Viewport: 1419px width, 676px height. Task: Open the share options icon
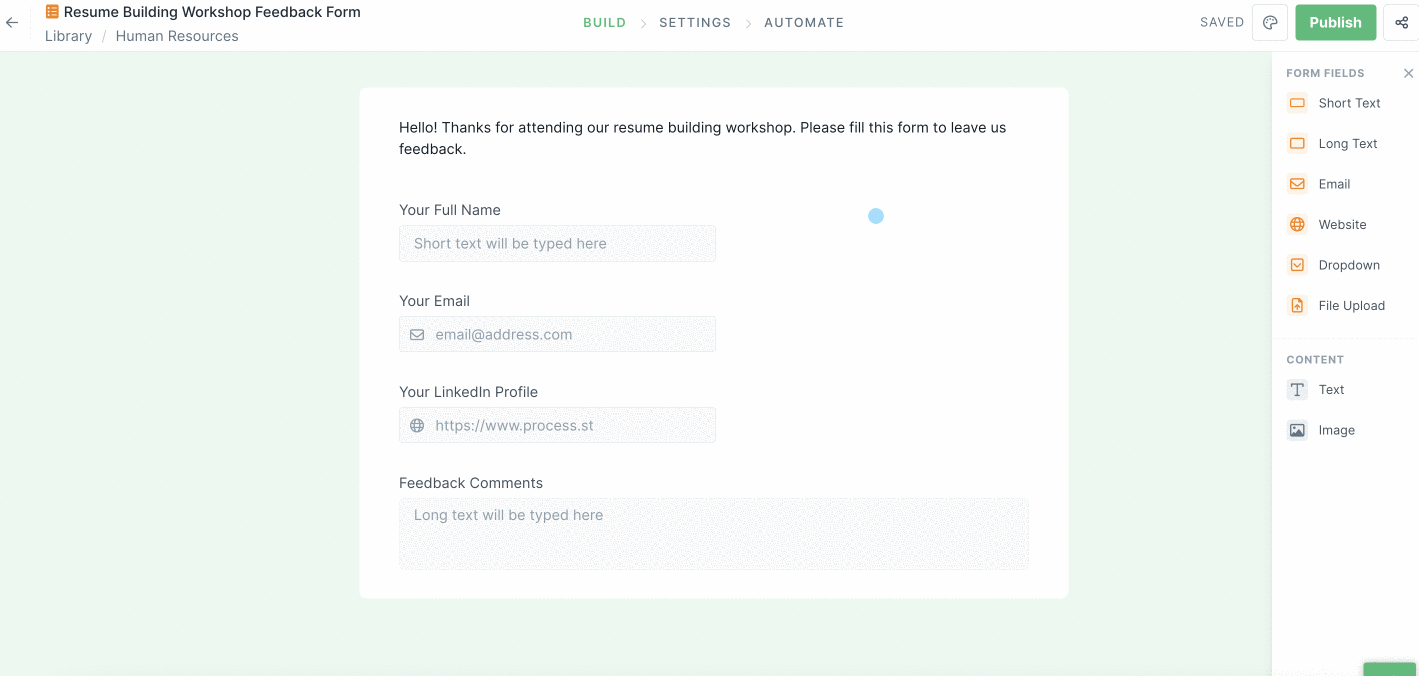[1402, 21]
